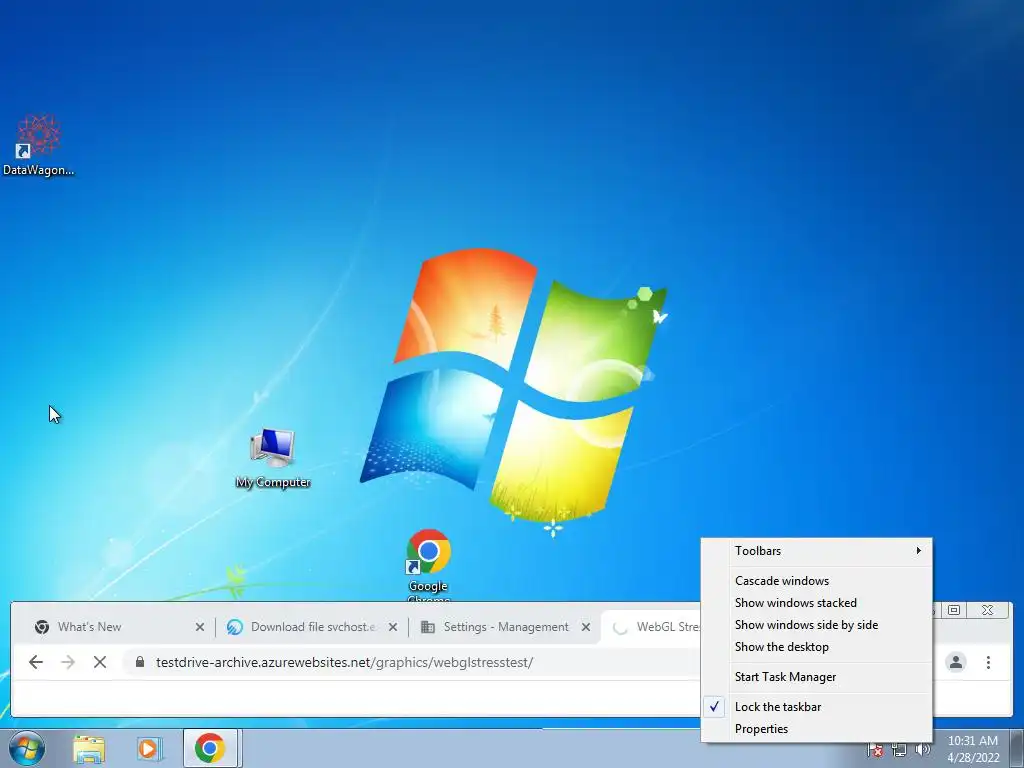Switch to the WebGL Stress tab
This screenshot has width=1024, height=768.
tap(652, 627)
